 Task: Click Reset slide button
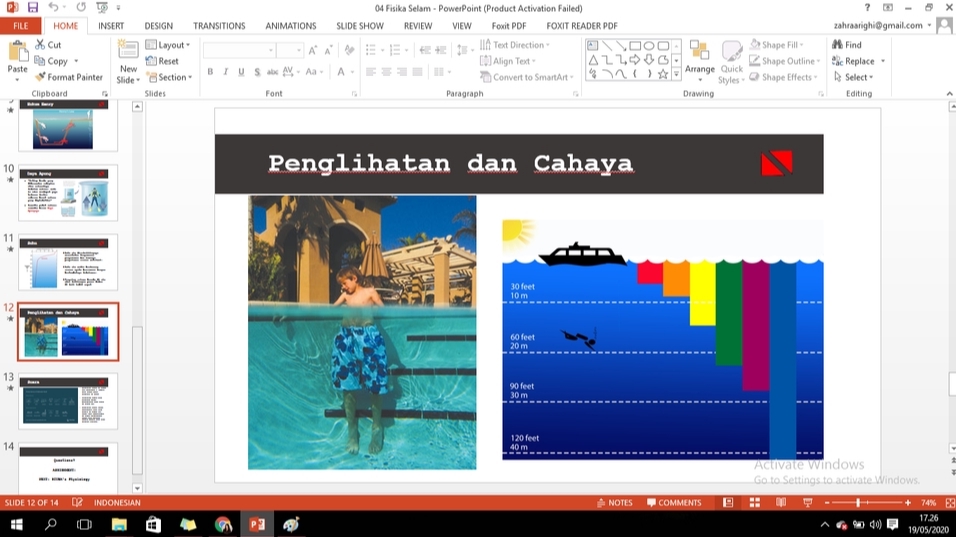click(162, 61)
